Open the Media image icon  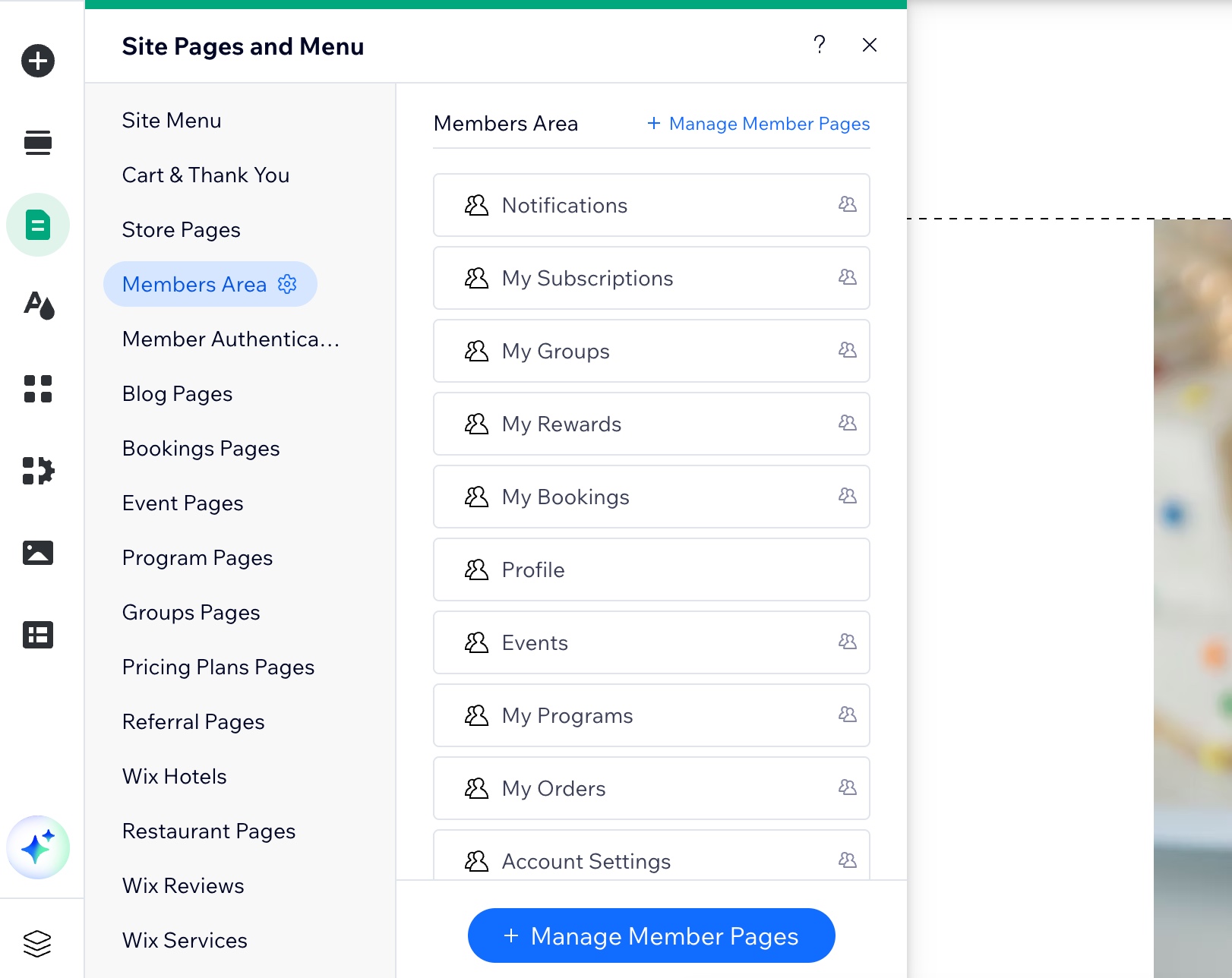point(38,553)
